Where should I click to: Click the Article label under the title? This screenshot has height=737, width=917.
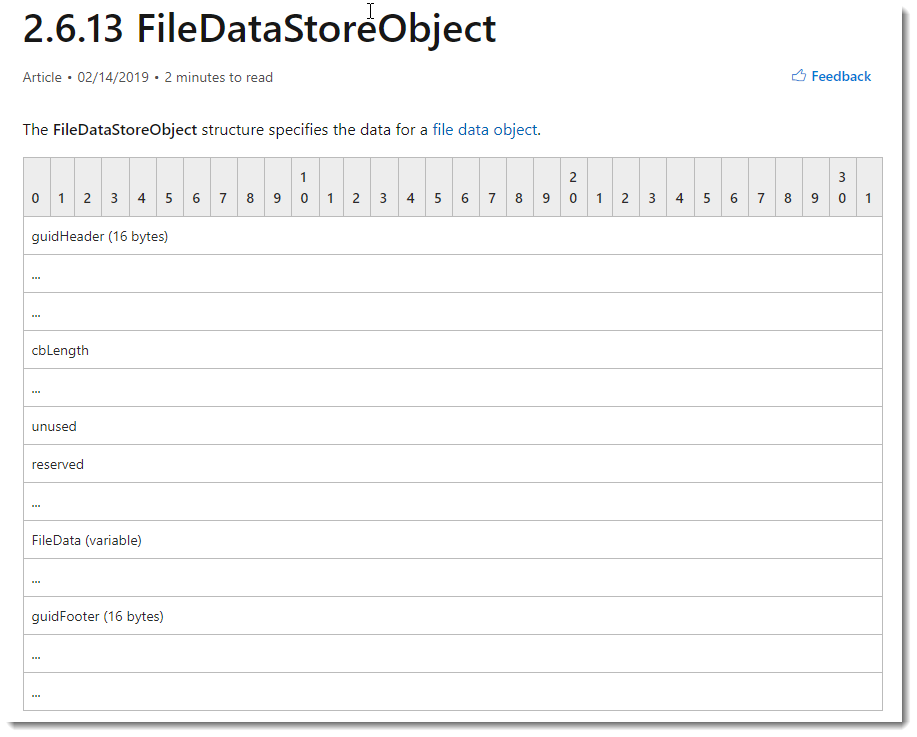click(x=42, y=78)
